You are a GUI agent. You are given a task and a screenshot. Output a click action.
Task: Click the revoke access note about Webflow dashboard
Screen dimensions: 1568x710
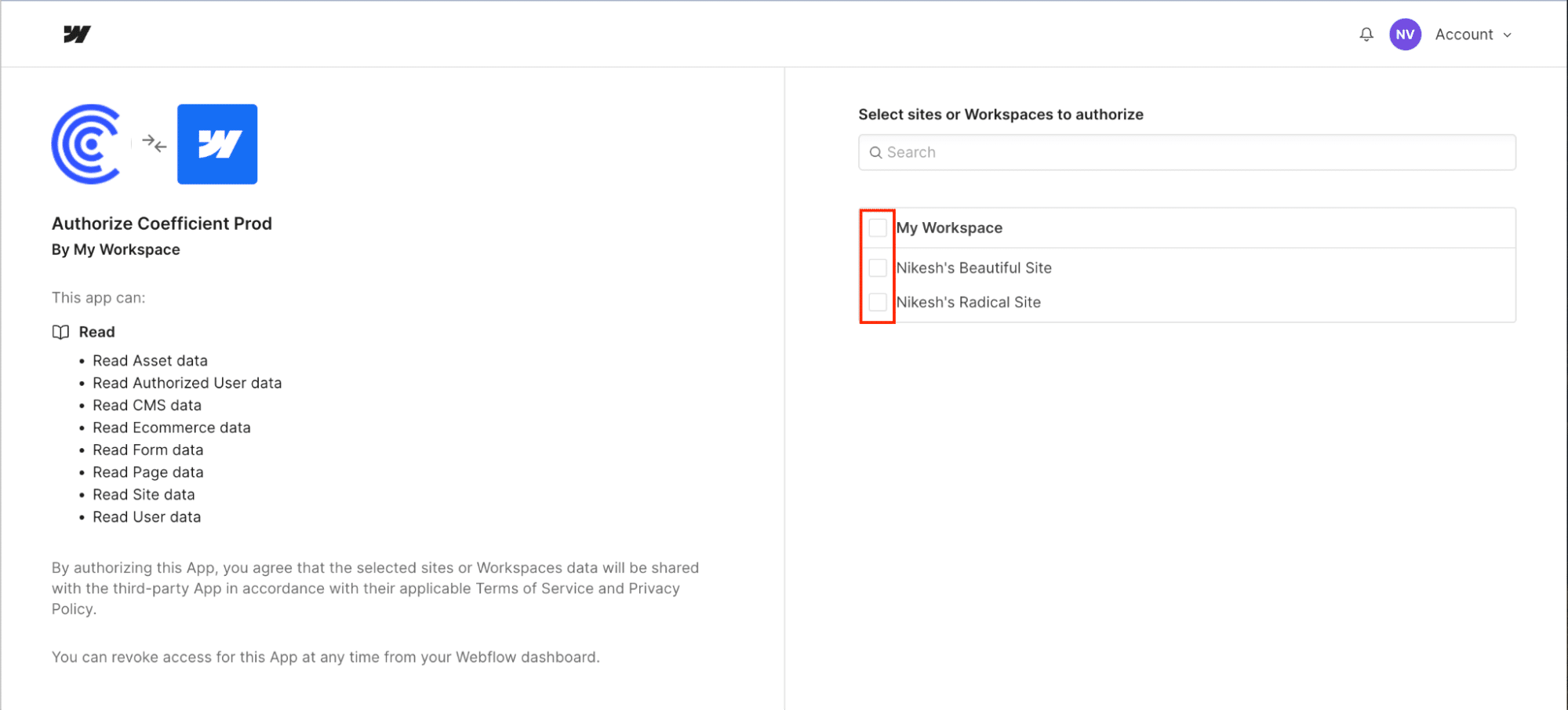[326, 657]
